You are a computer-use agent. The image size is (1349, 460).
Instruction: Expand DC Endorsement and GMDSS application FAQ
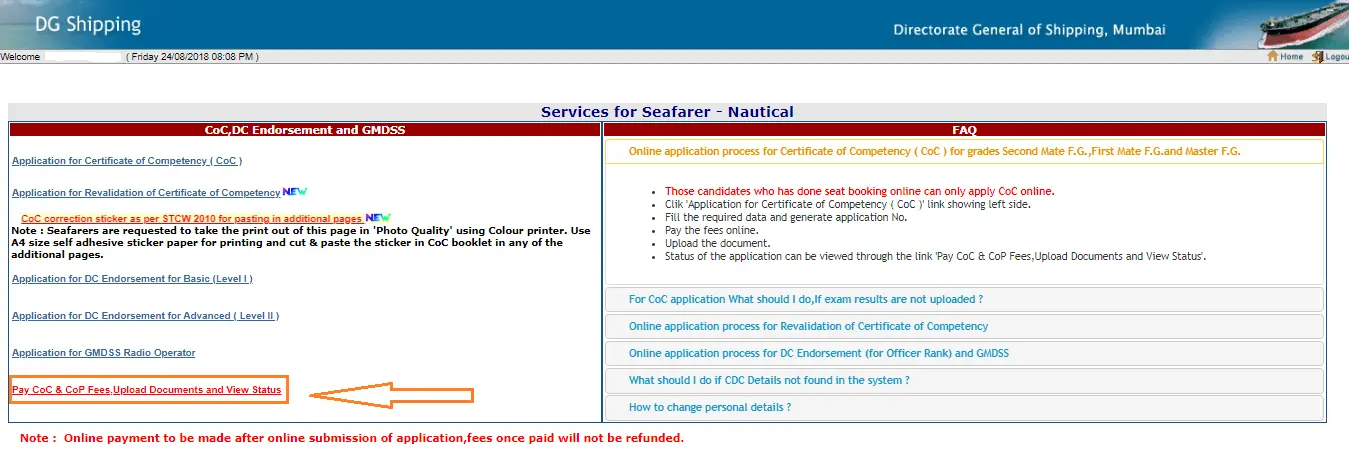(964, 353)
